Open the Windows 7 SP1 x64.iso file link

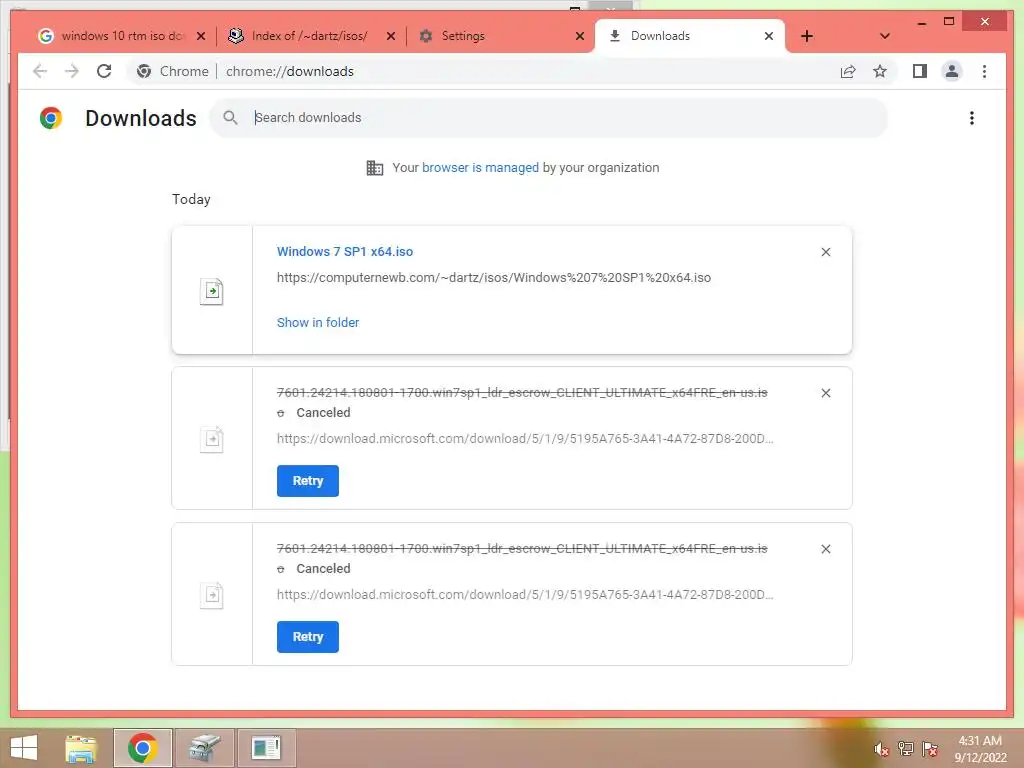tap(345, 251)
